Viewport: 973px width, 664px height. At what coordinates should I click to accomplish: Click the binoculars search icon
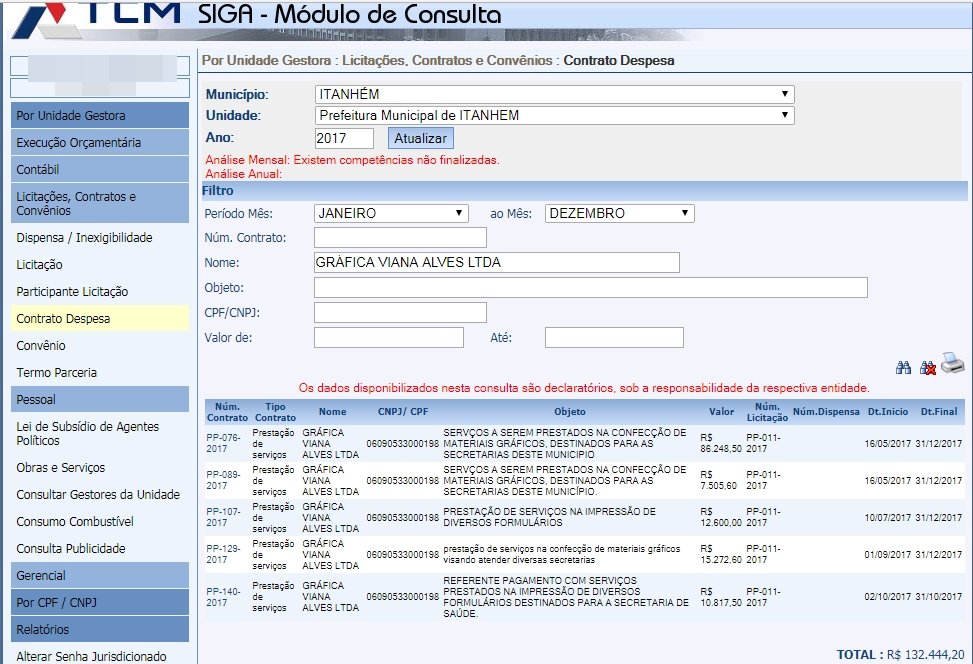coord(903,368)
